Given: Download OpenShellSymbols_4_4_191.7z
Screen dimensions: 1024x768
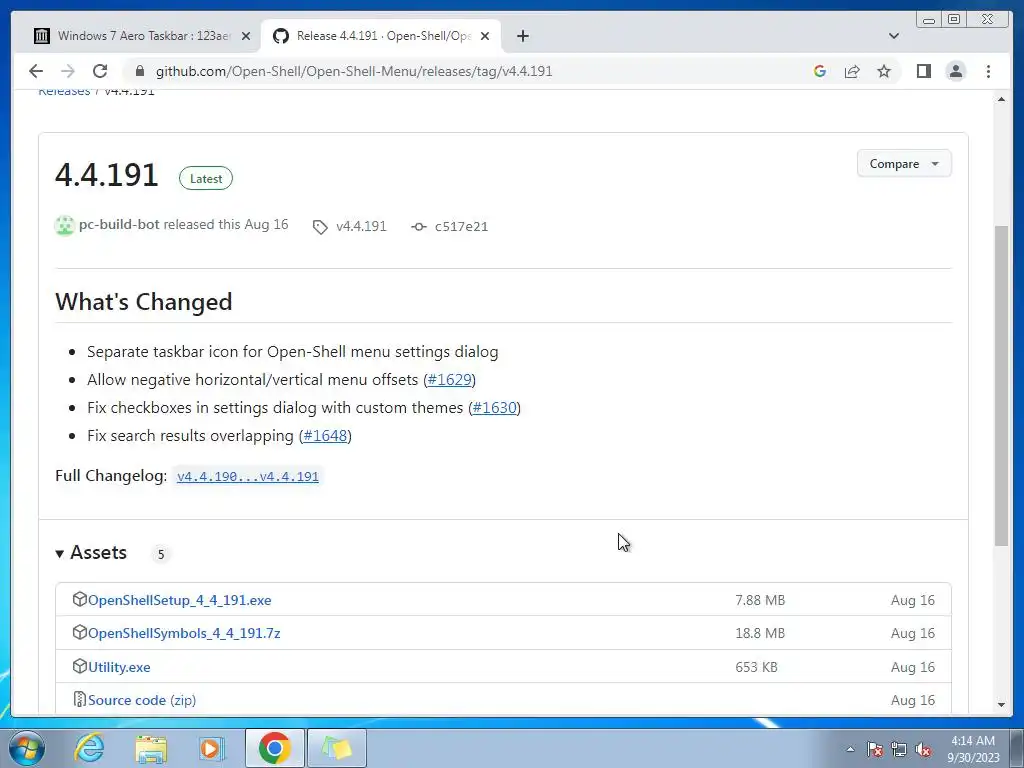Looking at the screenshot, I should point(184,633).
